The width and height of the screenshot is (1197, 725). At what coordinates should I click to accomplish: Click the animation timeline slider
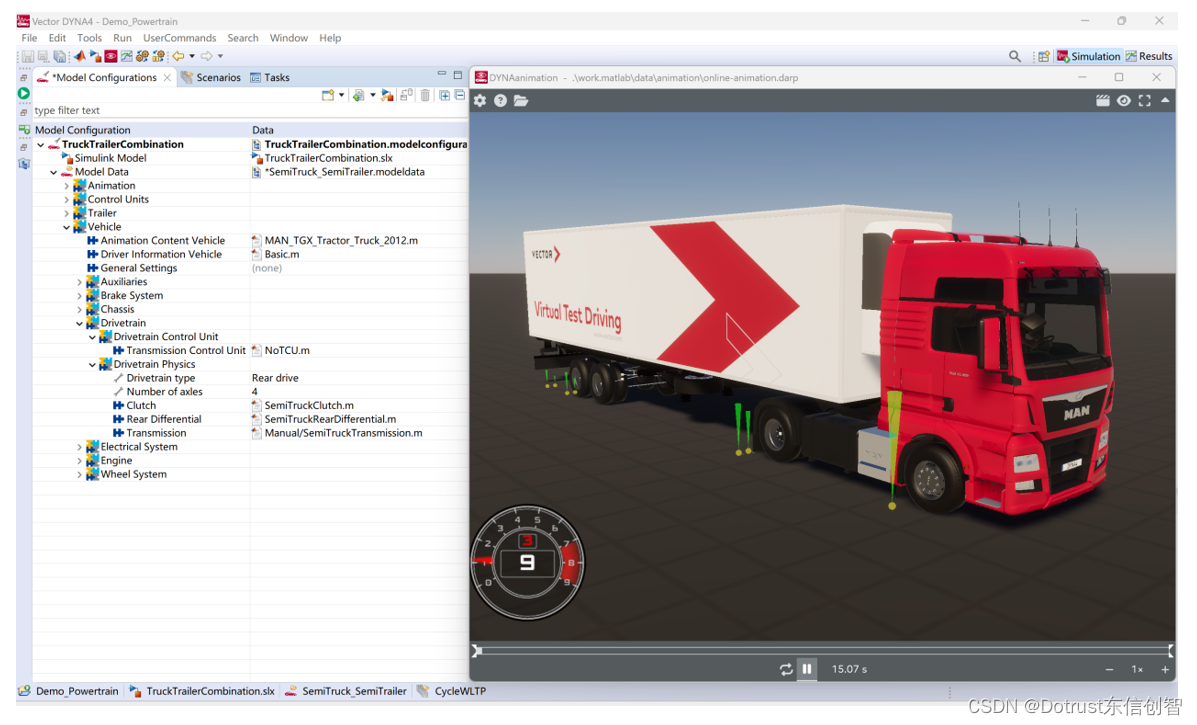click(823, 651)
